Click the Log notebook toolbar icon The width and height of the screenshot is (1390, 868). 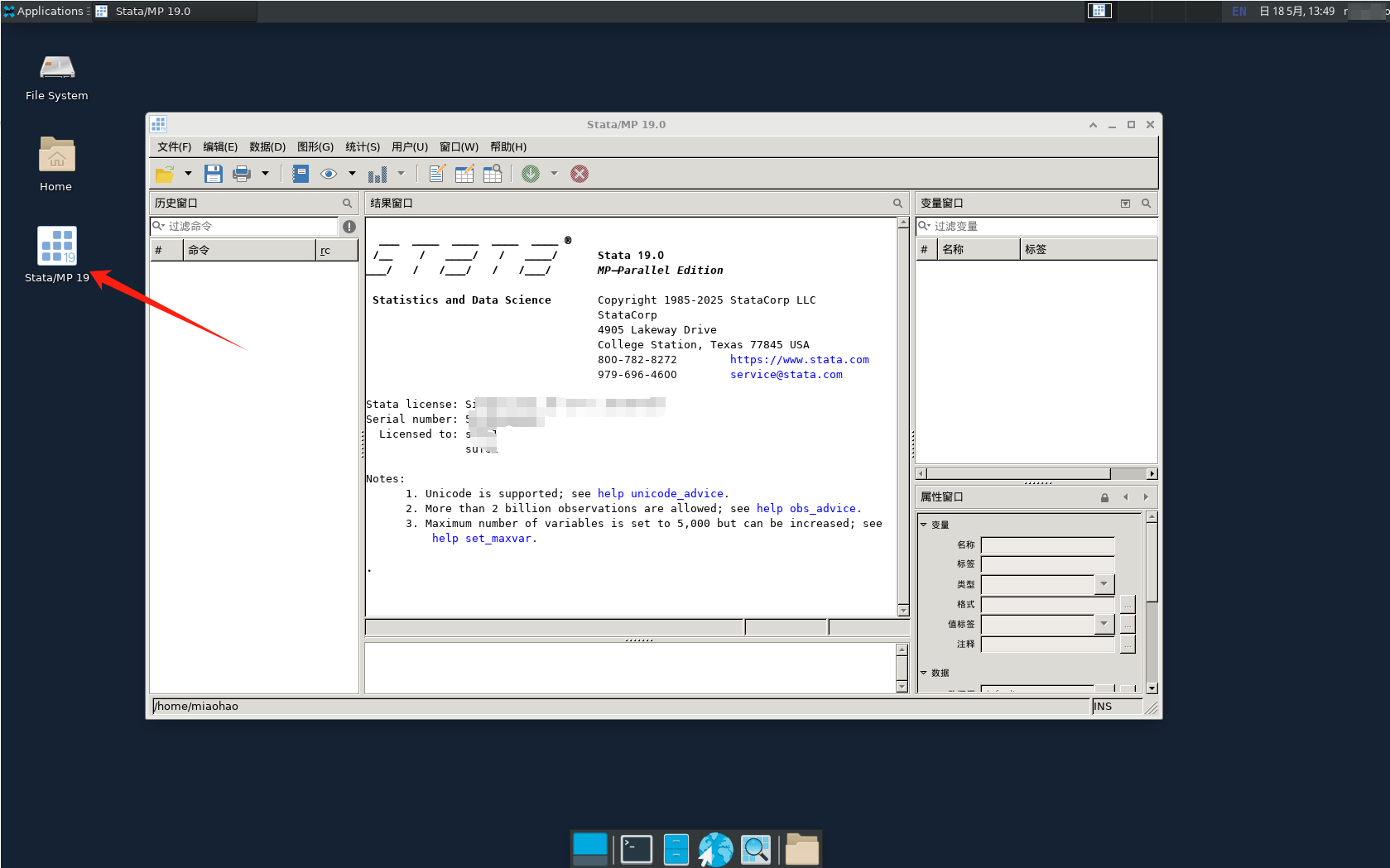(301, 174)
